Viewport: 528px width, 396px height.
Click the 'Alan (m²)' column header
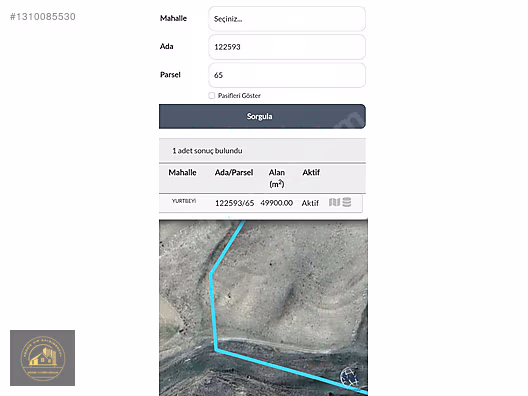pos(277,178)
